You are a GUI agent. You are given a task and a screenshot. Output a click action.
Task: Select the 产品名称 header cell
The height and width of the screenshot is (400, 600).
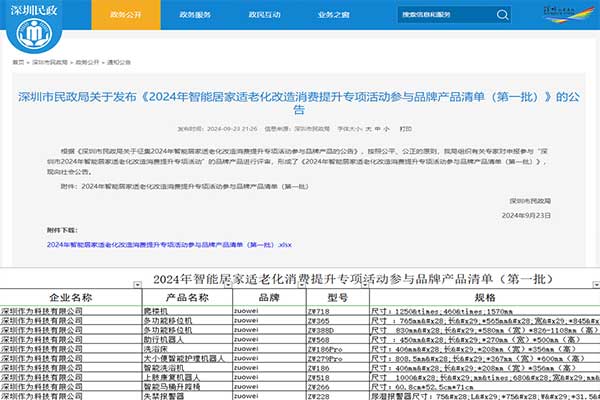pos(187,297)
